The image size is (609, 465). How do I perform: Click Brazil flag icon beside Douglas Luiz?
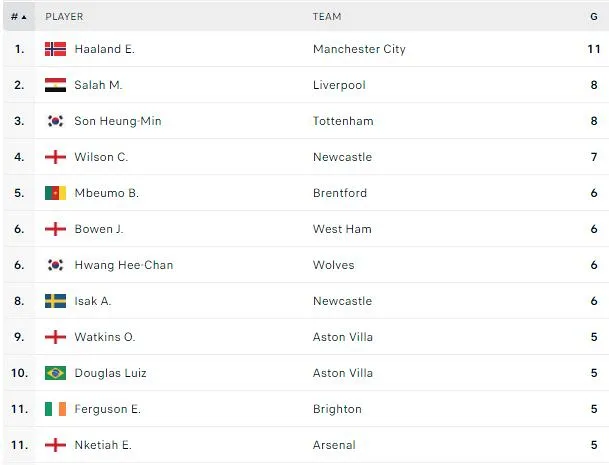(55, 373)
